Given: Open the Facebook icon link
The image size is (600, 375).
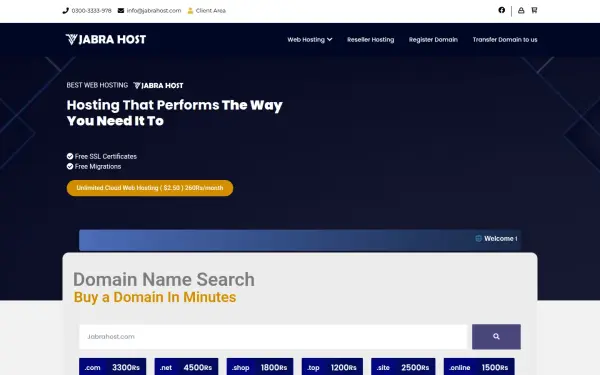Looking at the screenshot, I should 502,10.
